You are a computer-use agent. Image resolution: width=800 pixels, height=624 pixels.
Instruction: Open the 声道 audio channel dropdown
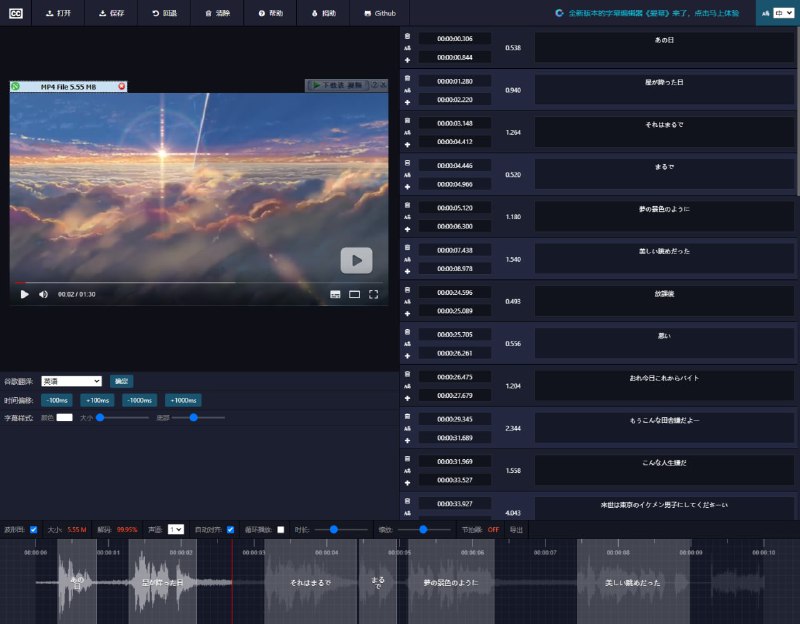click(x=178, y=531)
